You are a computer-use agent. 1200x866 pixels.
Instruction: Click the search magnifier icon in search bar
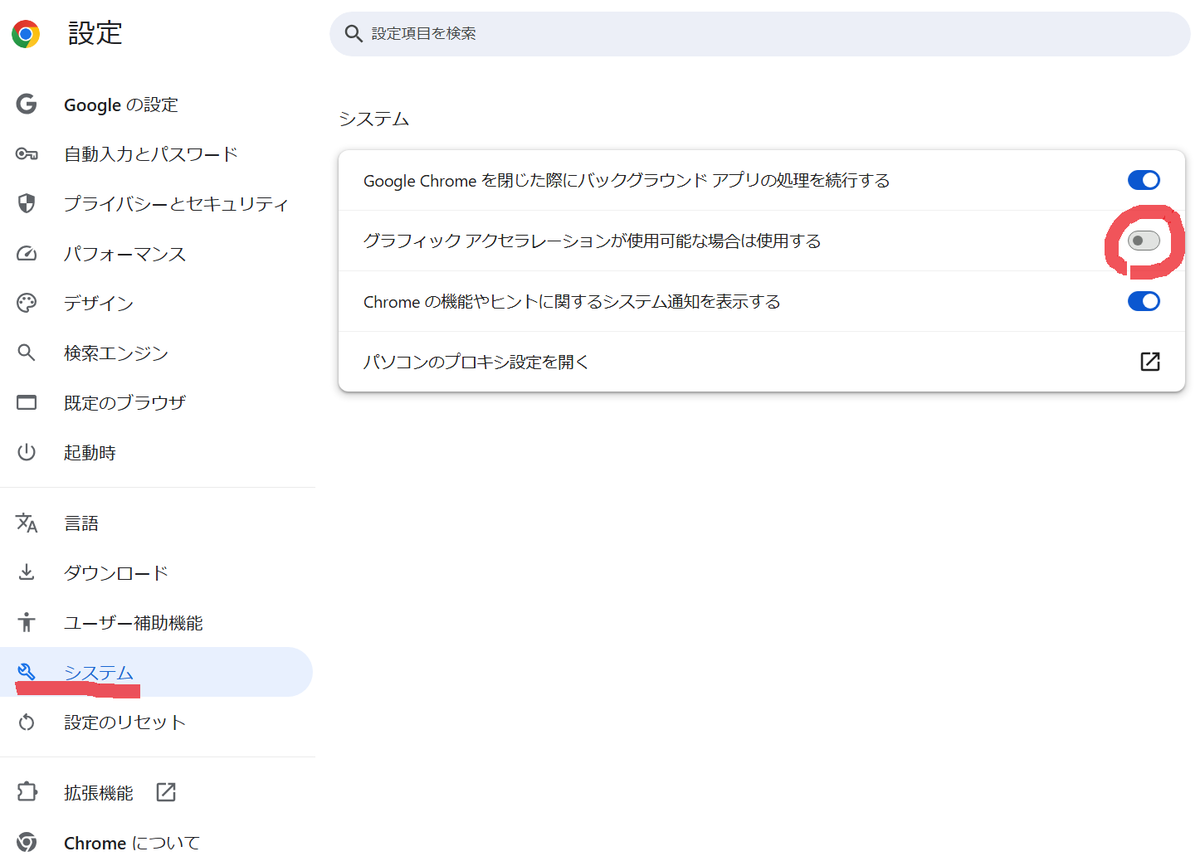pyautogui.click(x=353, y=33)
